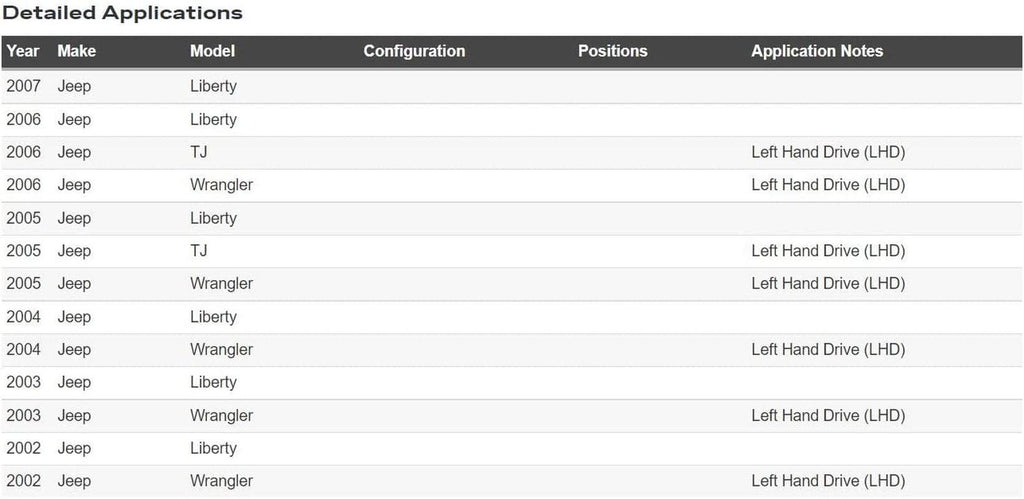This screenshot has width=1024, height=499.
Task: Click the Detailed Applications heading
Action: click(123, 13)
